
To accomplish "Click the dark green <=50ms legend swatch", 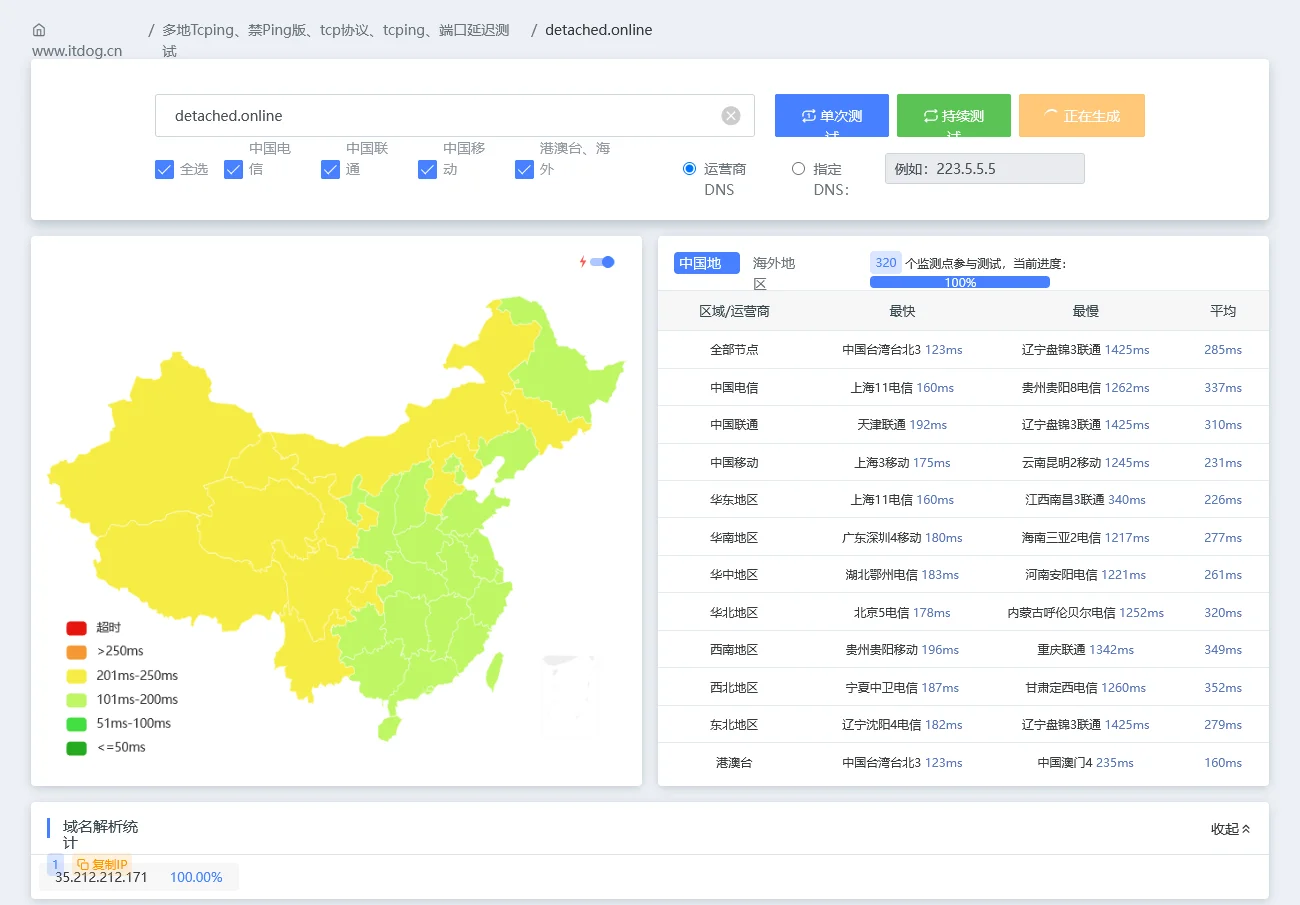I will click(77, 748).
